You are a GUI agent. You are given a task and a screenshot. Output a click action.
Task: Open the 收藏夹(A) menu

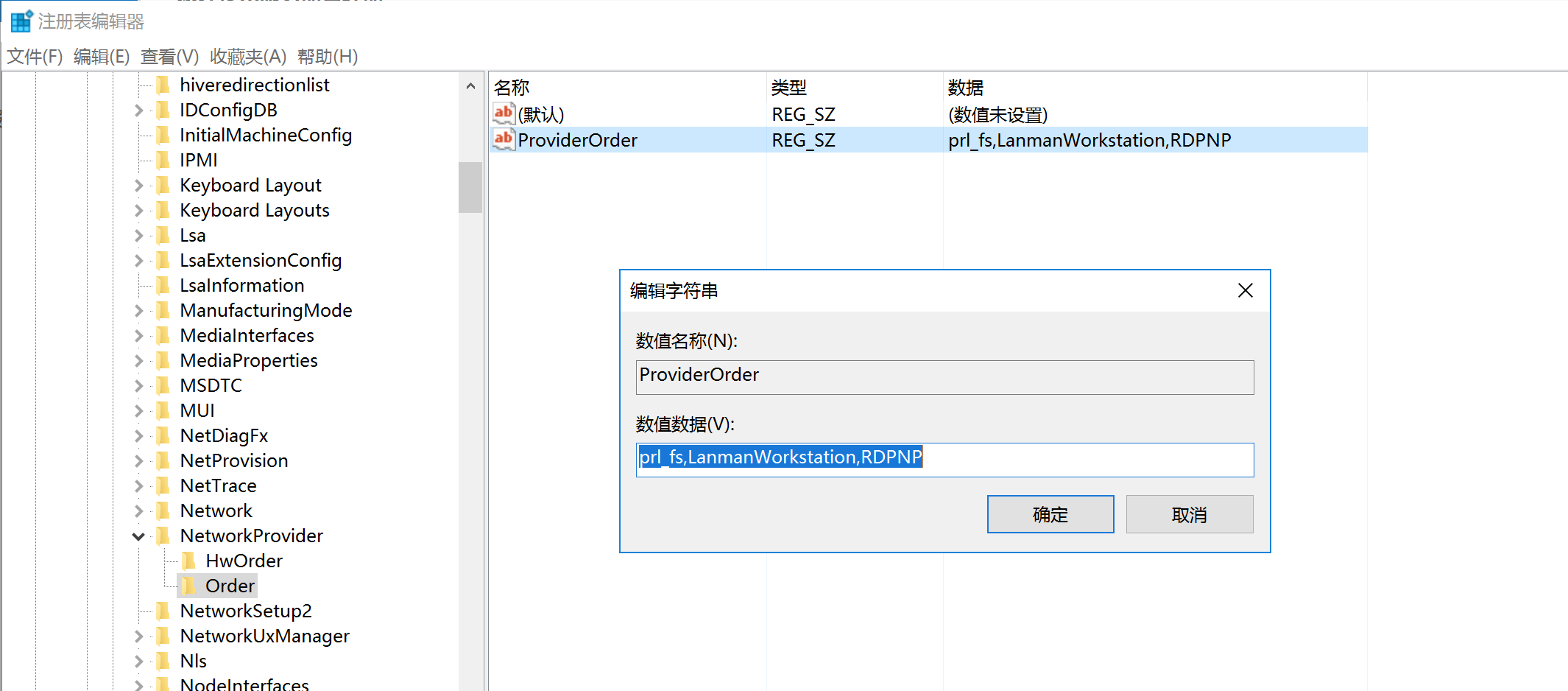point(247,57)
